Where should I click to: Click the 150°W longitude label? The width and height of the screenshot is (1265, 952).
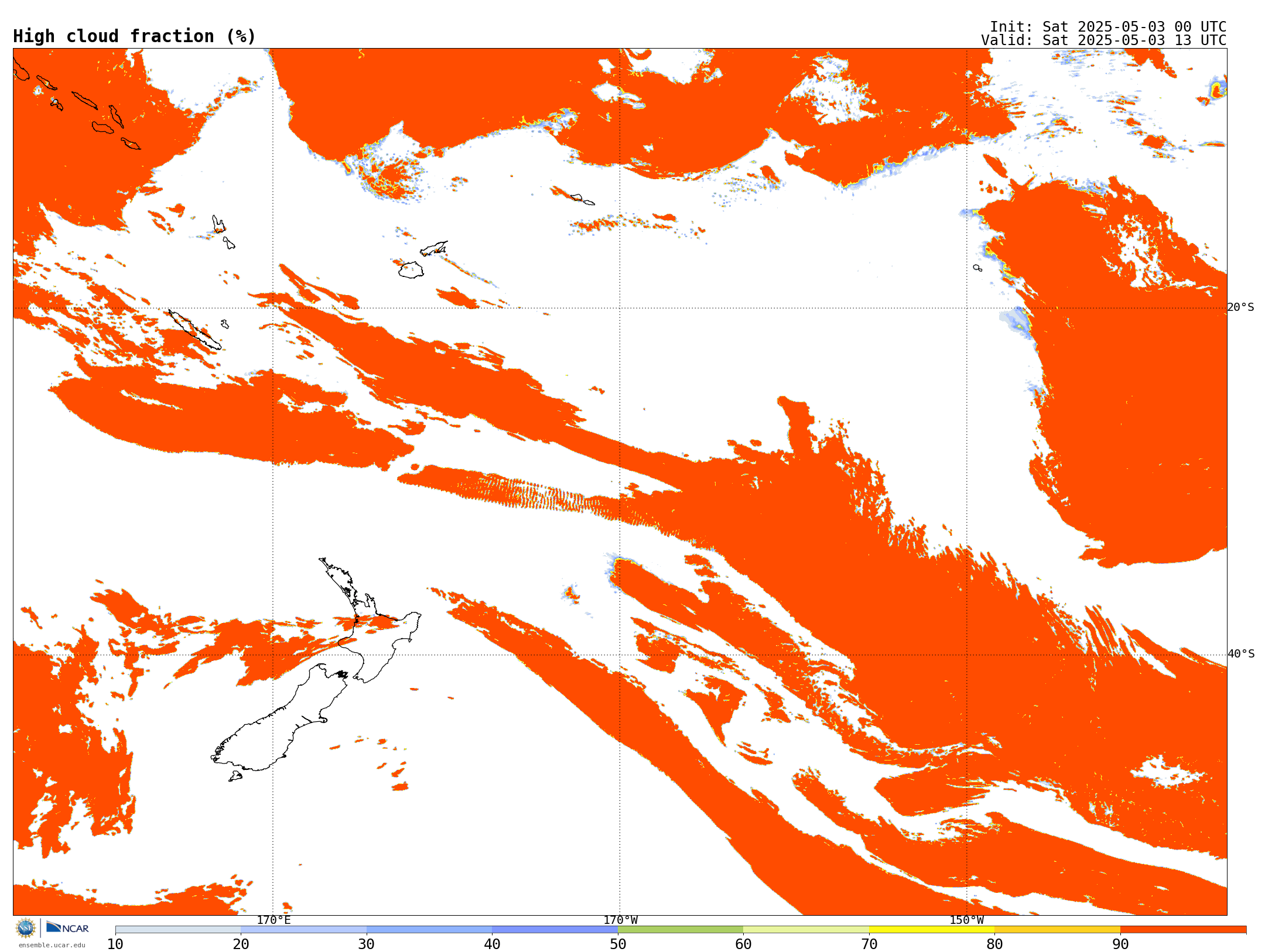click(966, 920)
